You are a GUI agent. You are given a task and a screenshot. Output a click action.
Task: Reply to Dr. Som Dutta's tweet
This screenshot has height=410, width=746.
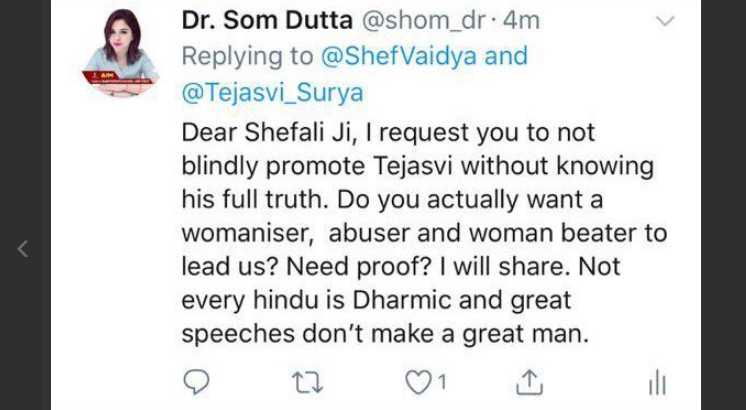[x=197, y=380]
